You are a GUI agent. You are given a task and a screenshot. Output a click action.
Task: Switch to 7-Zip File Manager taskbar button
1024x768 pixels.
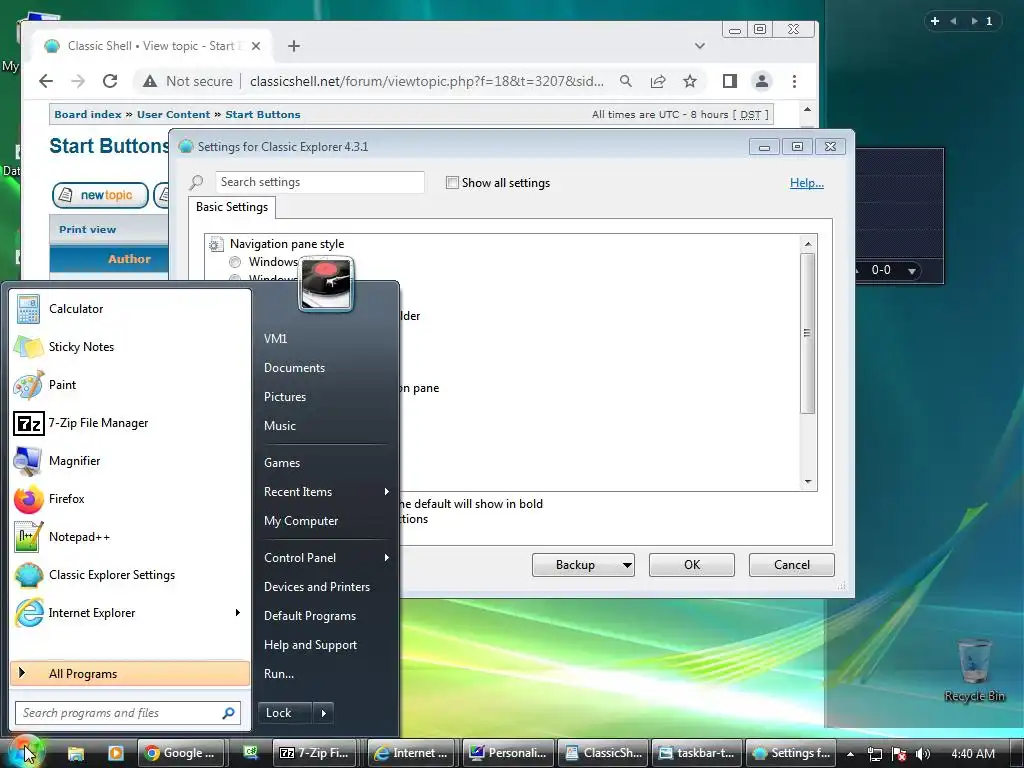[317, 753]
